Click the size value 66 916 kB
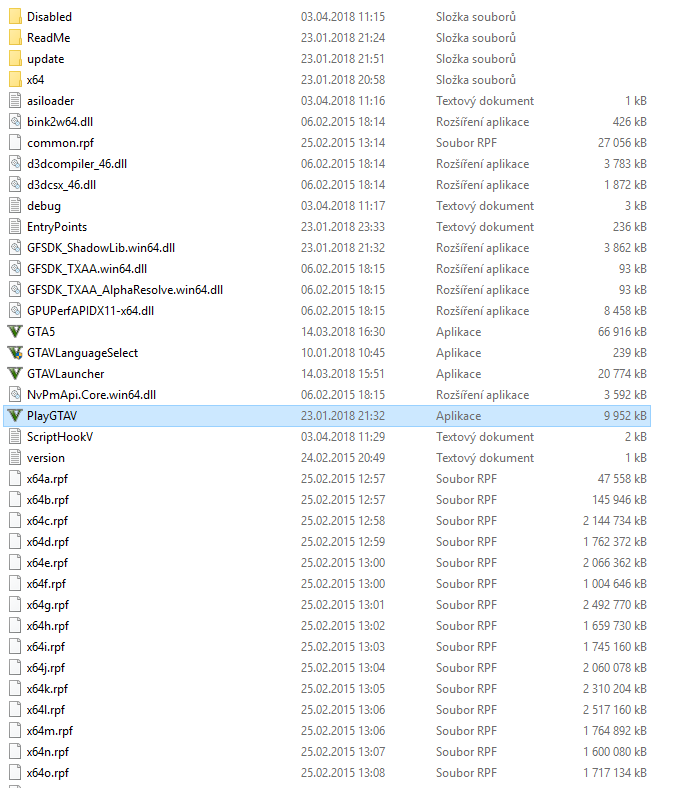 [x=622, y=332]
